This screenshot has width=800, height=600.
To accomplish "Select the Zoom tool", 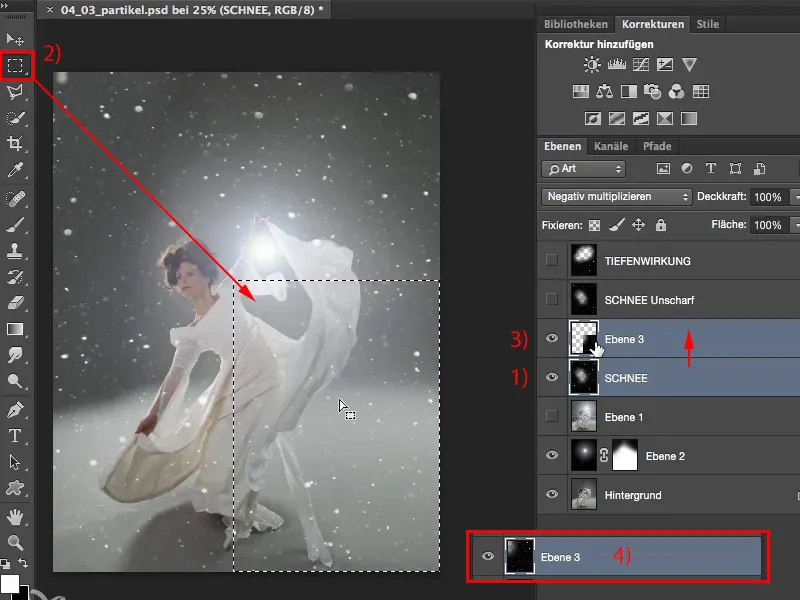I will tap(15, 542).
